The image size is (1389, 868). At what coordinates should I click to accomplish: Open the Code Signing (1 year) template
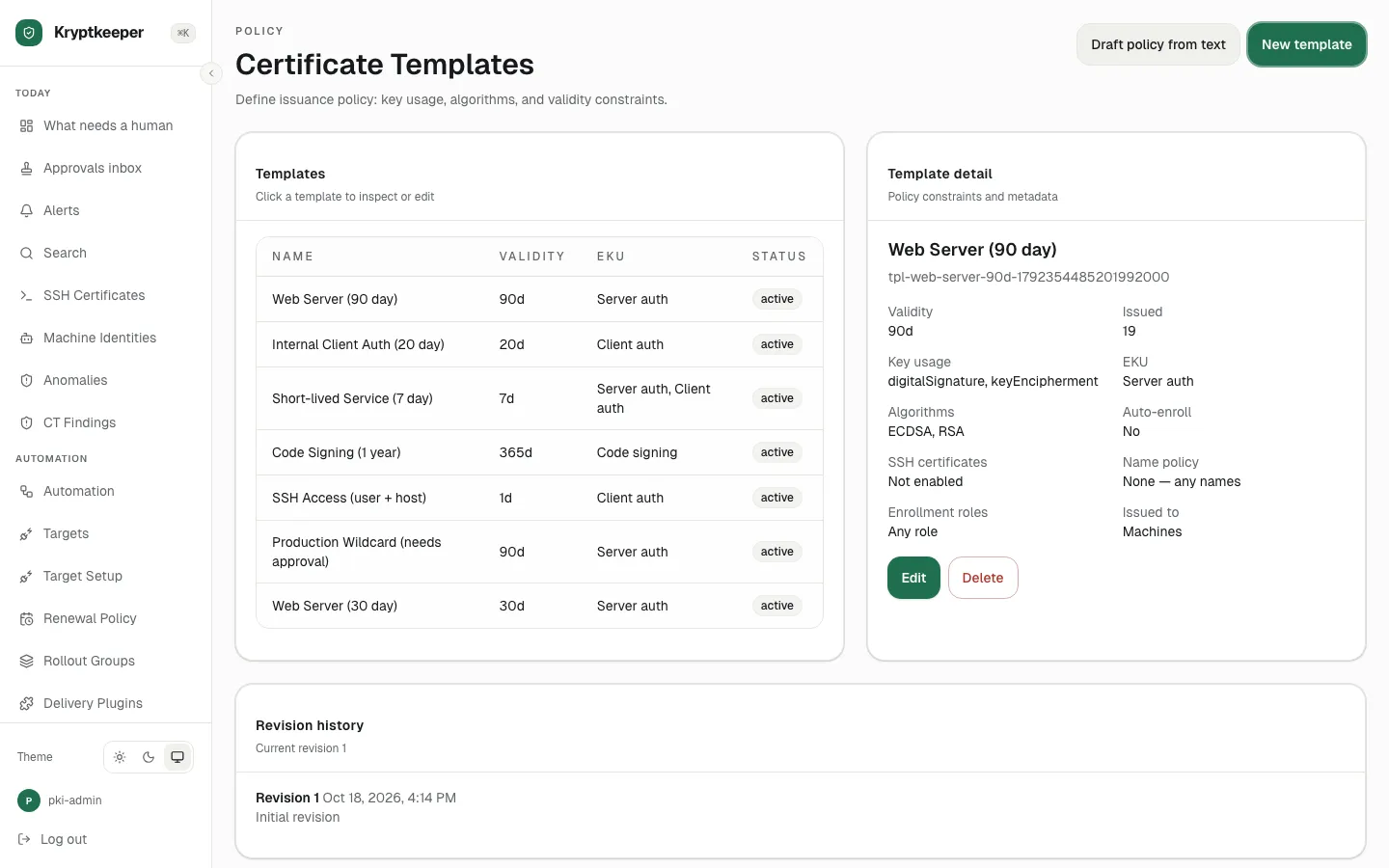click(x=539, y=452)
